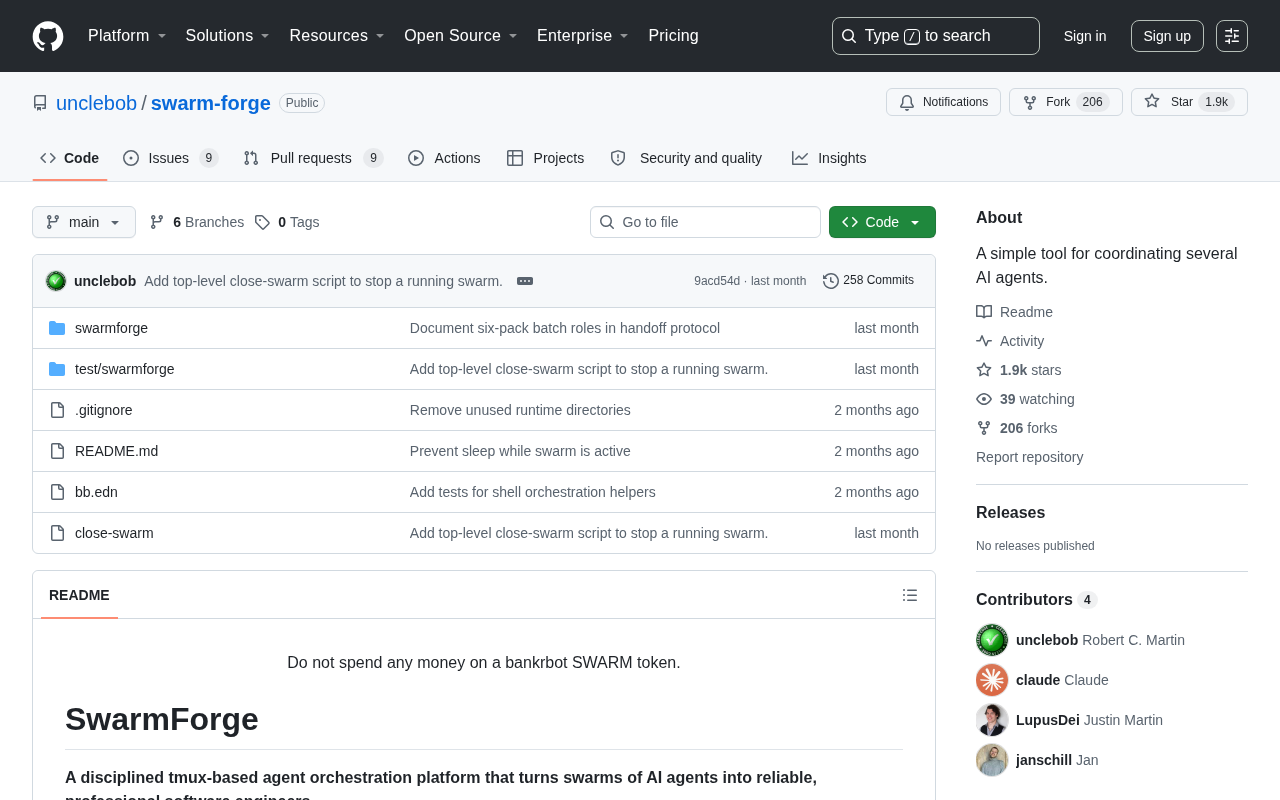Go to Pricing page
This screenshot has width=1280, height=800.
[x=673, y=36]
